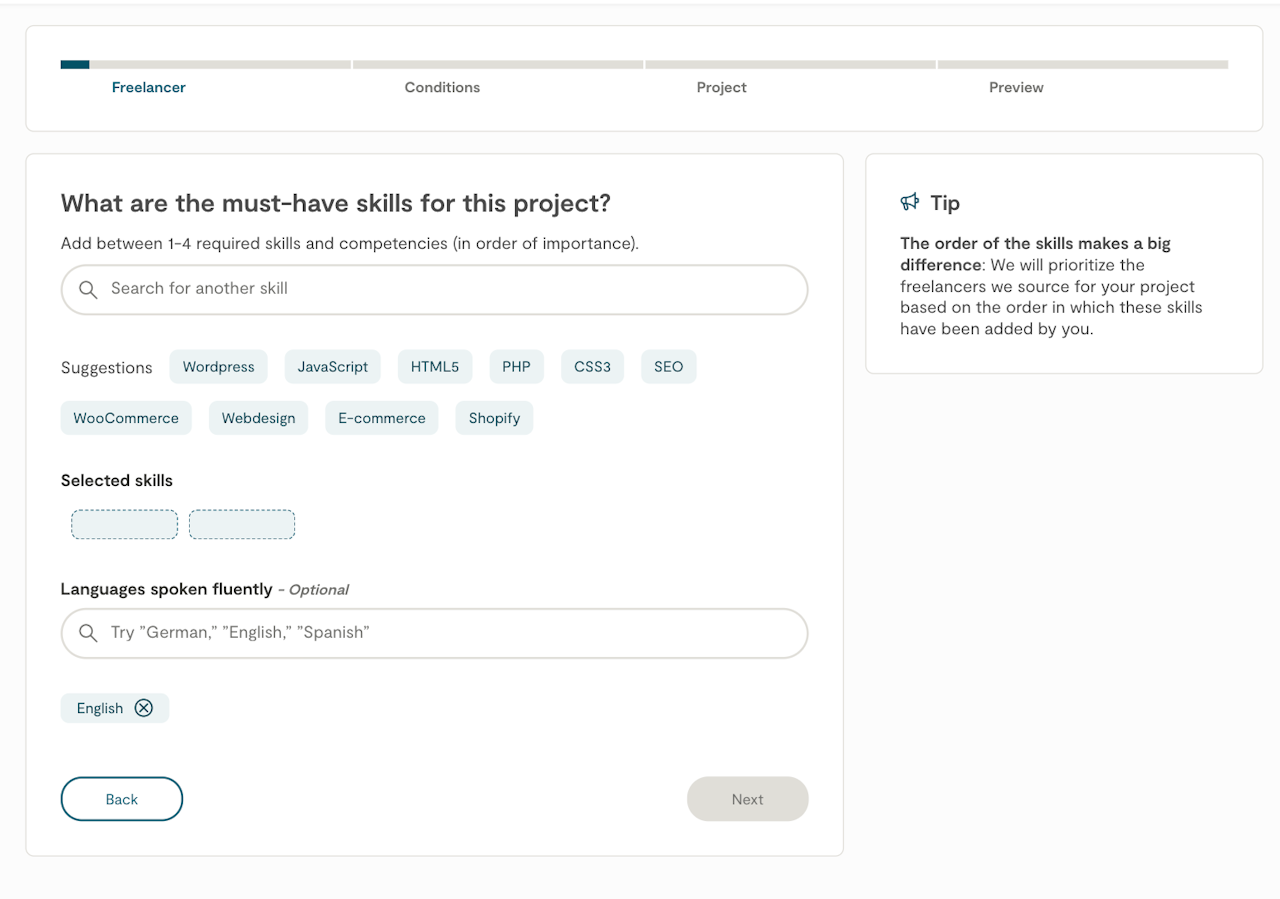The width and height of the screenshot is (1280, 899).
Task: Choose the SEO skill suggestion
Action: click(x=668, y=367)
